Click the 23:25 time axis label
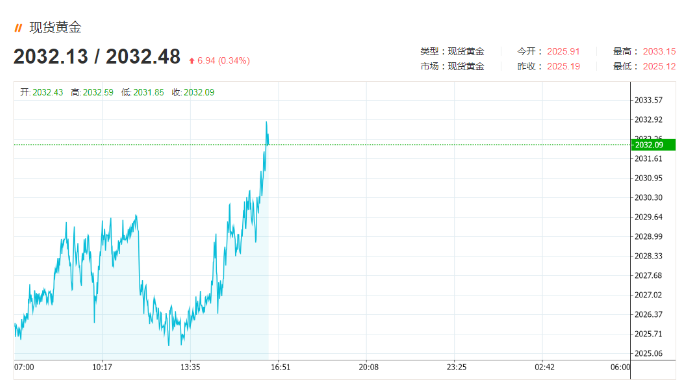 click(x=456, y=367)
